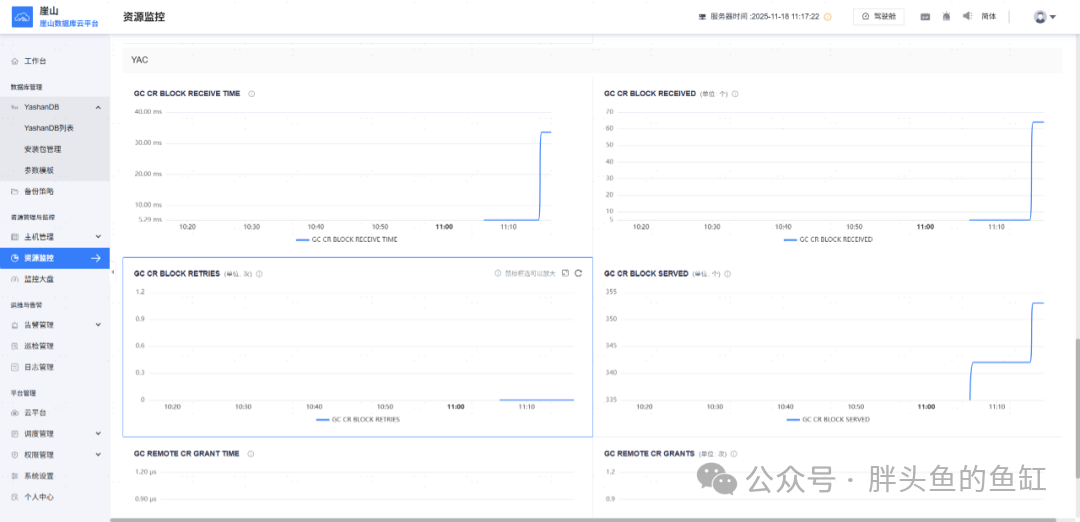Open YashanDB列表 submenu item
Screen dimensions: 1080x522
(49, 128)
